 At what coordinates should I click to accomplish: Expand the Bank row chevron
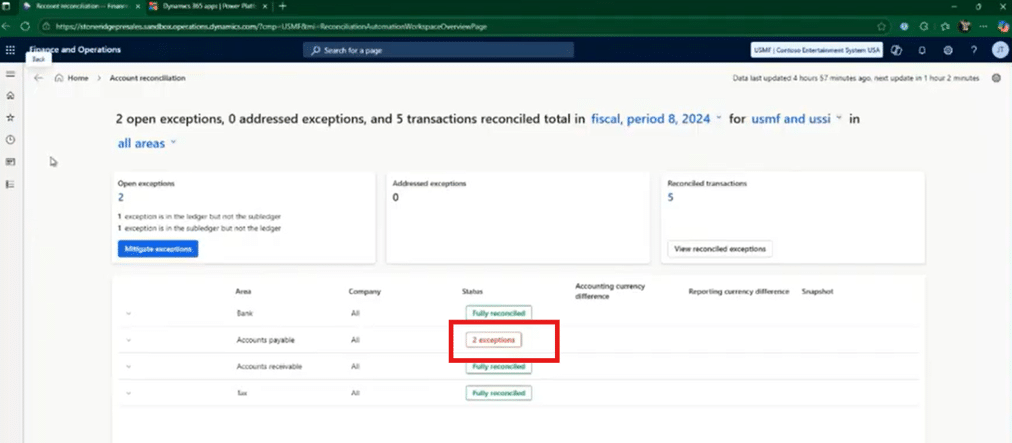pyautogui.click(x=128, y=313)
